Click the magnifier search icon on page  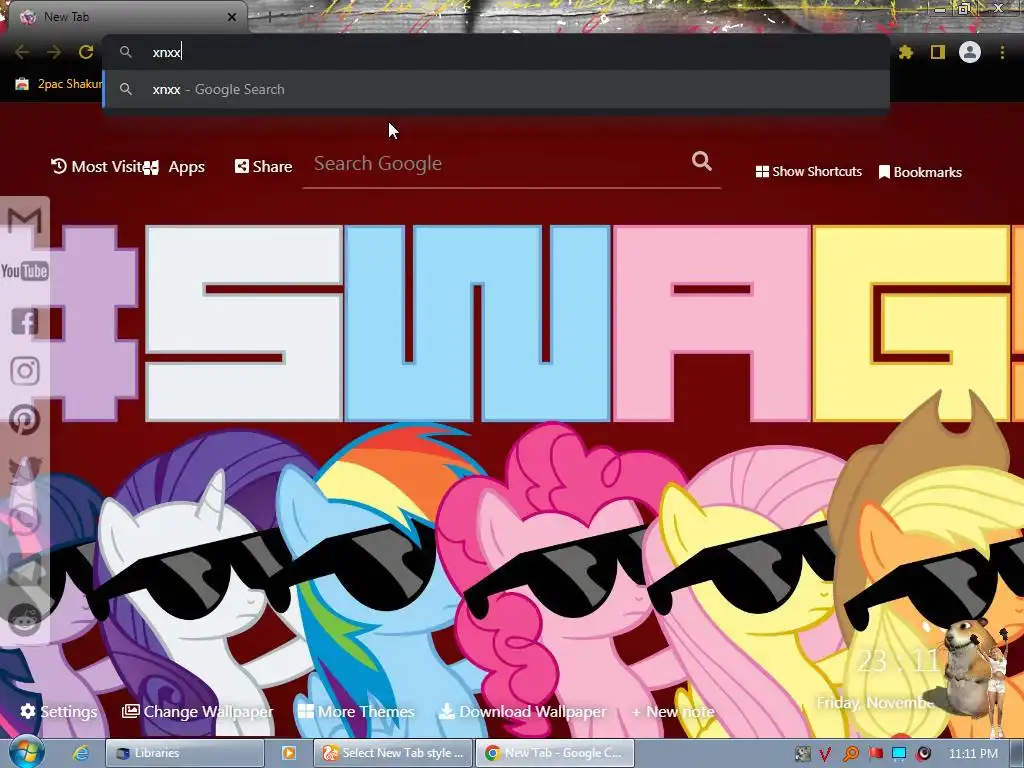tap(702, 161)
